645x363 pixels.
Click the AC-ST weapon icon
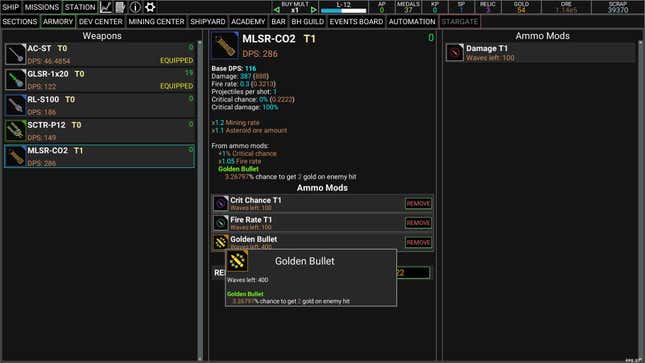pos(16,54)
